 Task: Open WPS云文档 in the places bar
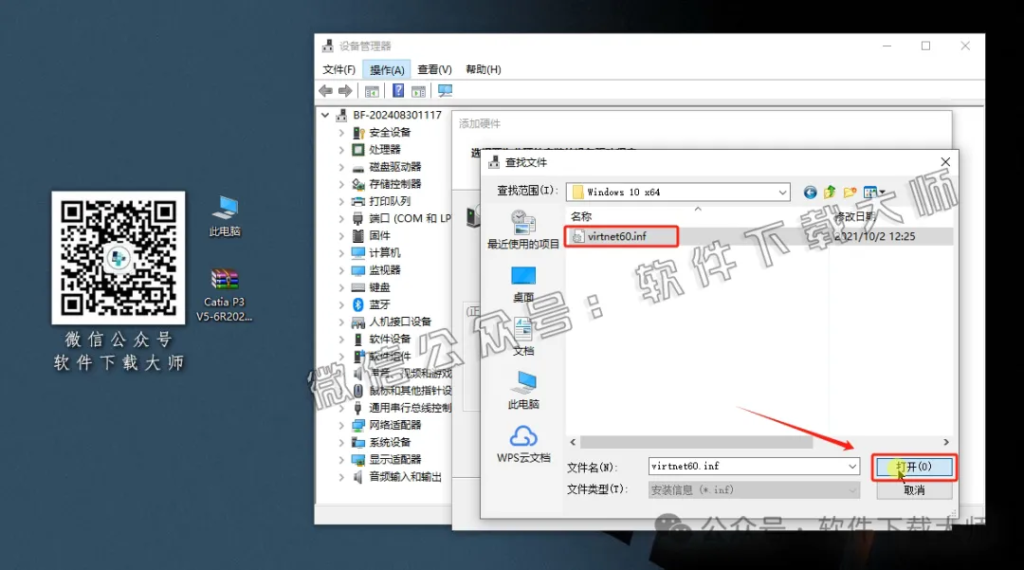click(x=523, y=444)
